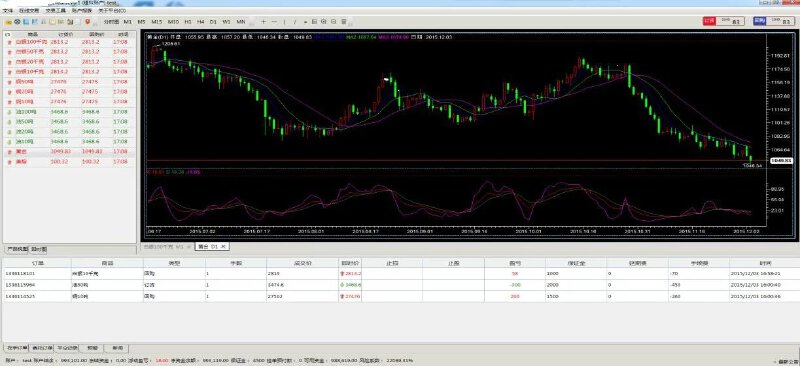
Task: Switch chart timeframe to H4
Action: pyautogui.click(x=201, y=22)
